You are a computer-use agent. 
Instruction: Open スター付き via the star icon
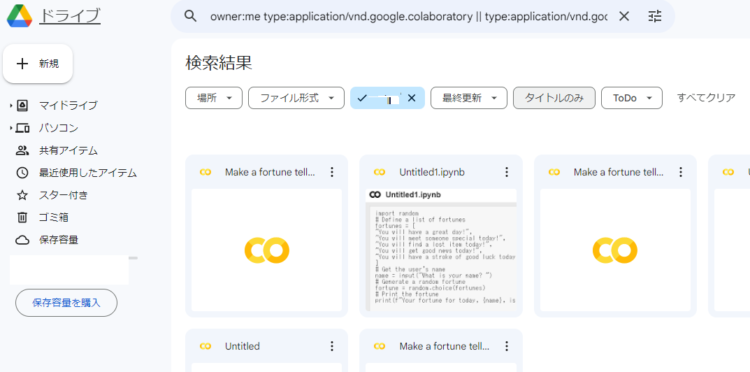point(22,195)
